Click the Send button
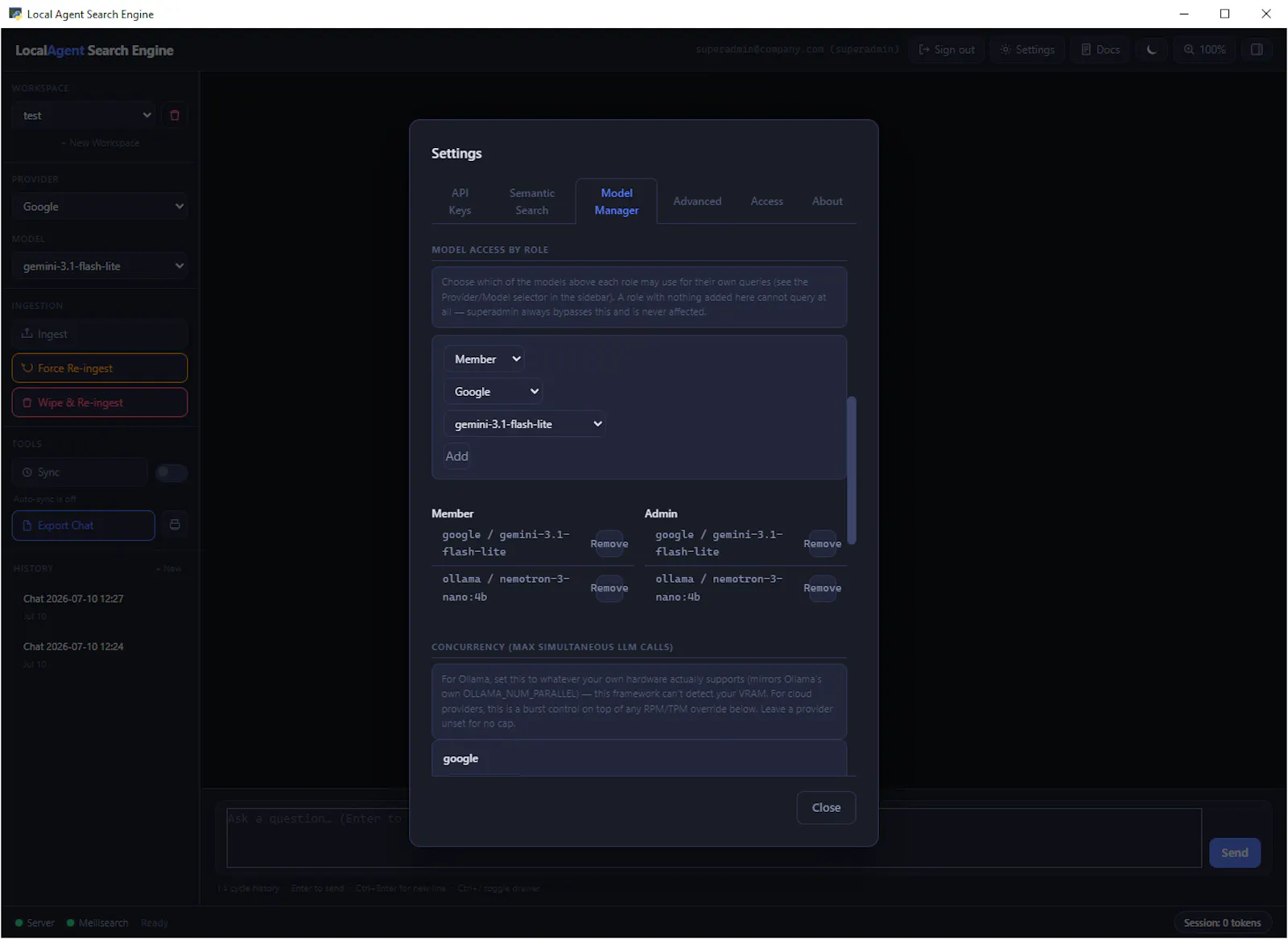 click(x=1234, y=853)
